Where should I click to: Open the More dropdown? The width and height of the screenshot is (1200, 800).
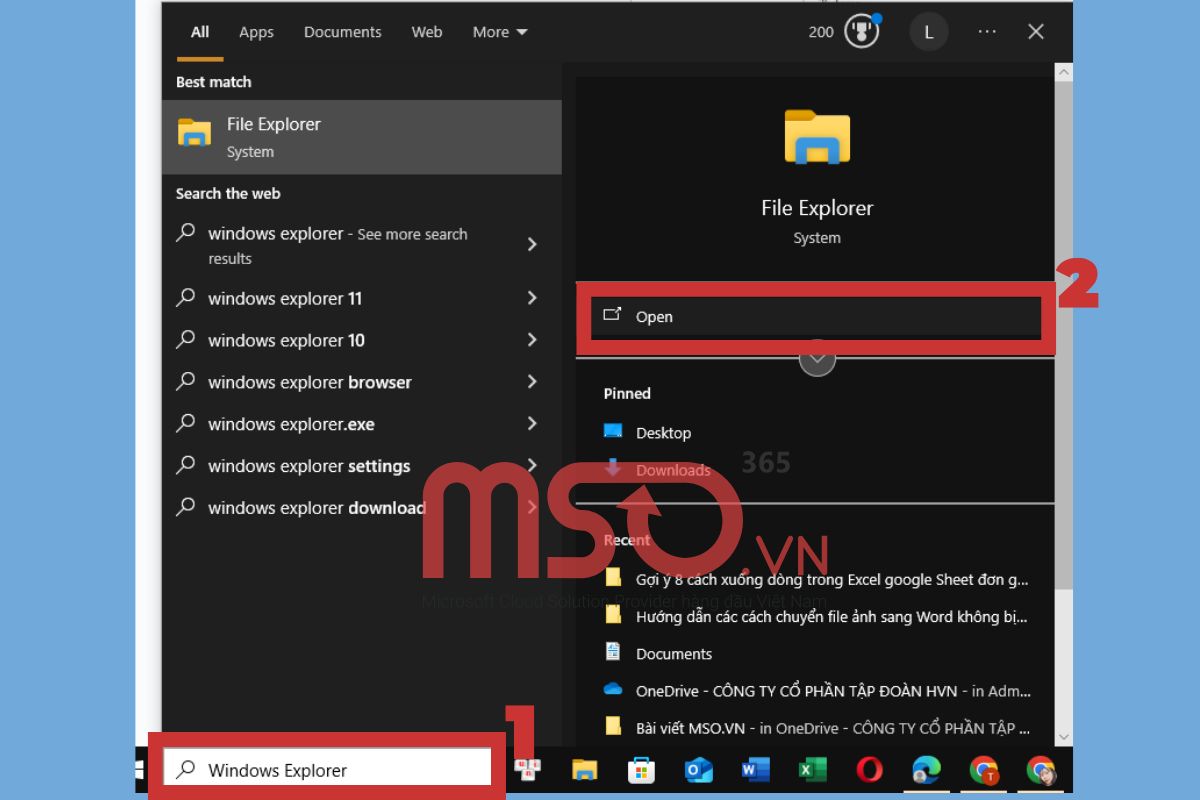coord(500,32)
